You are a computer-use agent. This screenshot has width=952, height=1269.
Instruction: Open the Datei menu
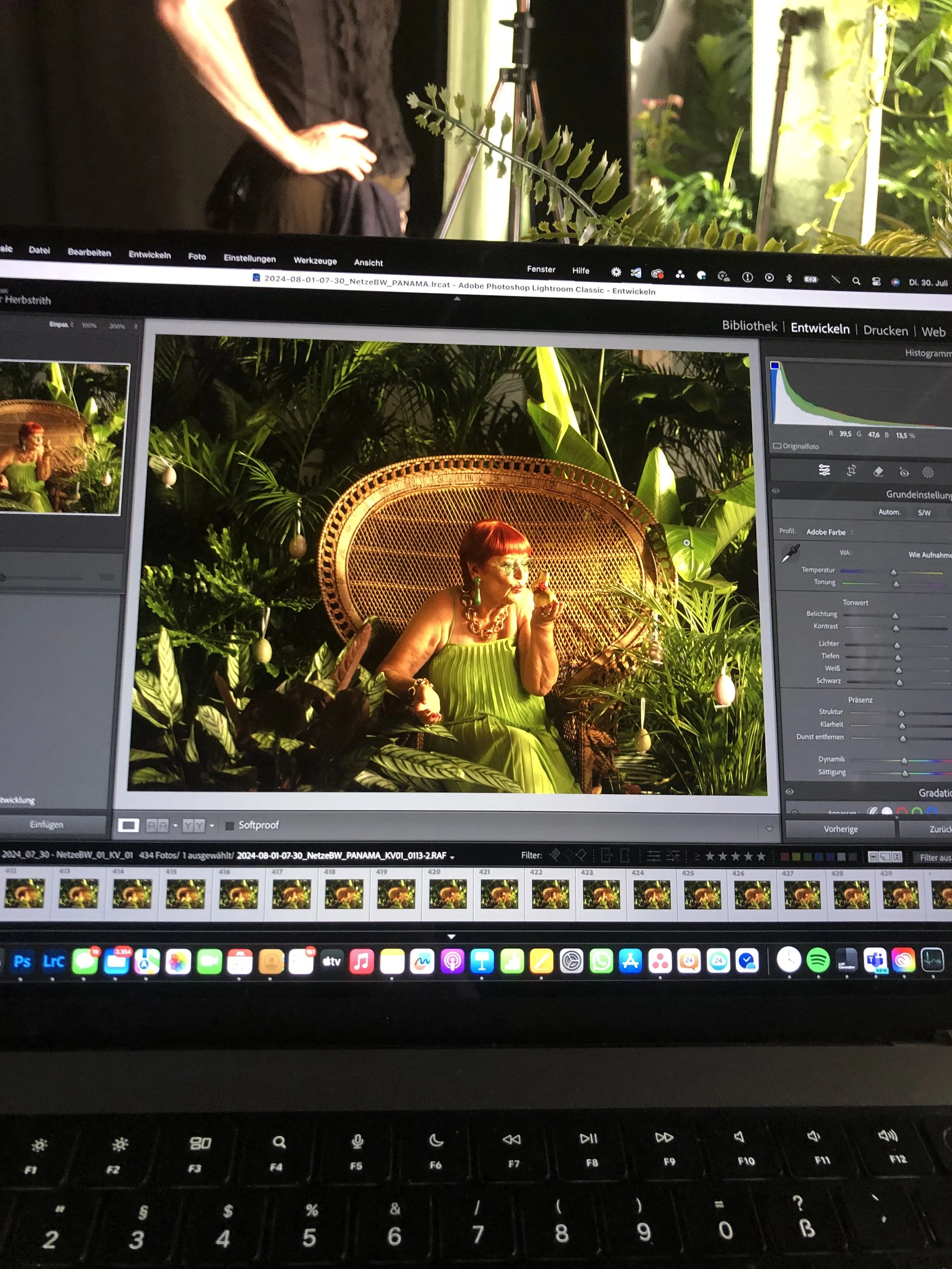click(39, 250)
